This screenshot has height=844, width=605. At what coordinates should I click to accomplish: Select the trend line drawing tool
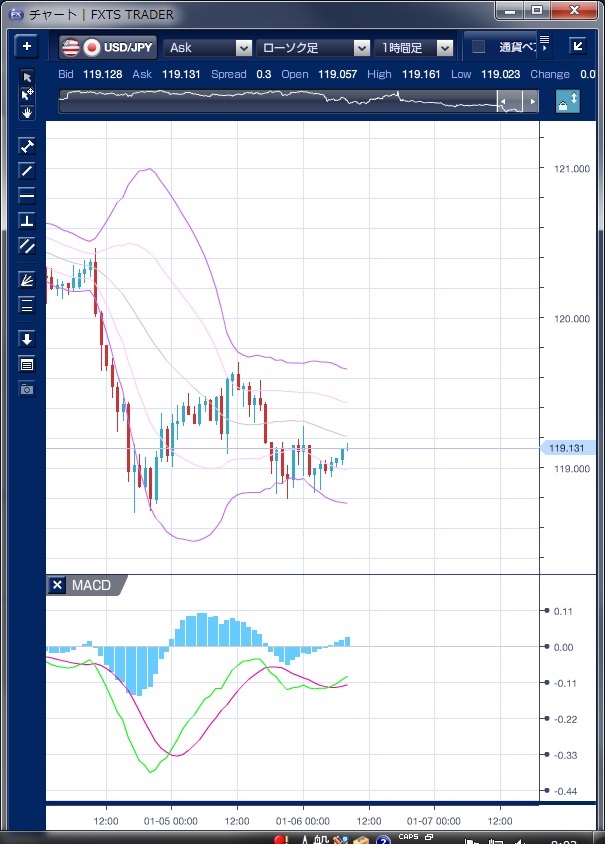tap(27, 171)
